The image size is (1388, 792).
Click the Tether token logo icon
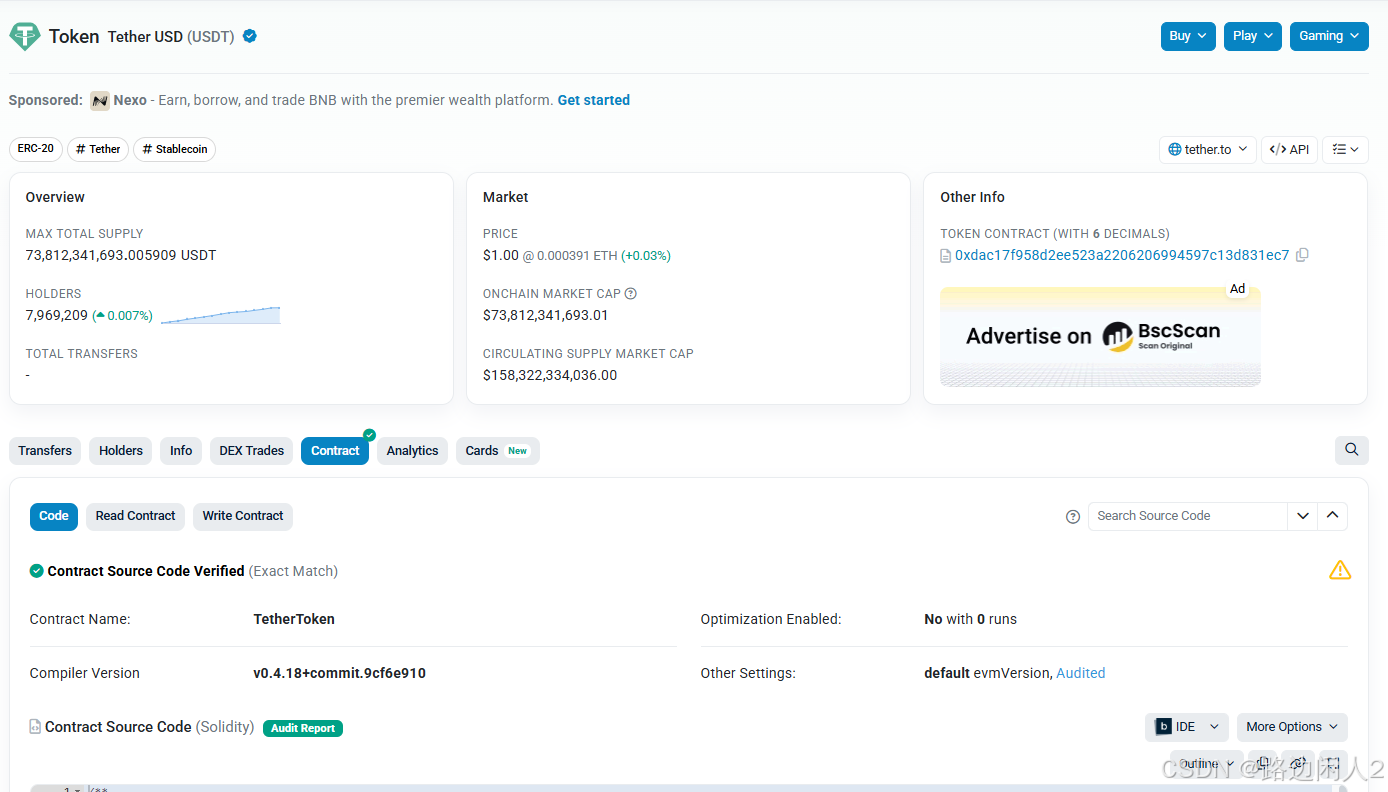tap(24, 37)
